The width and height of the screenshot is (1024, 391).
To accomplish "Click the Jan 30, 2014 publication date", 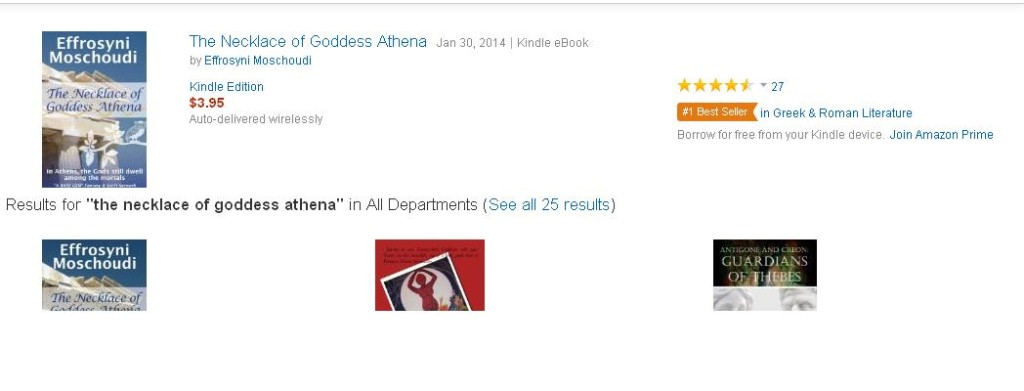I will click(471, 43).
